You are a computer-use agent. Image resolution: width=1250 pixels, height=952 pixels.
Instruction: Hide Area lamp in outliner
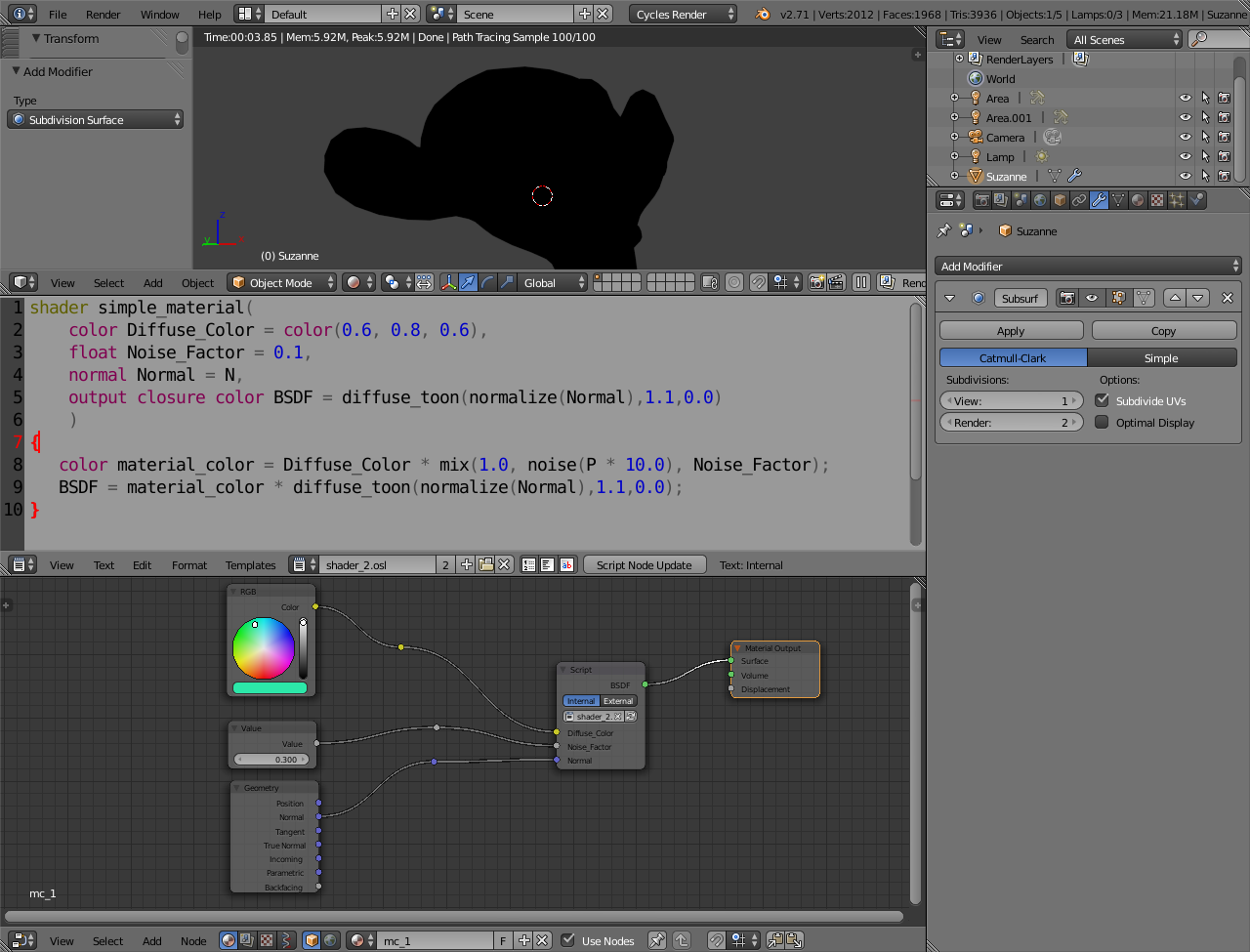click(x=1186, y=99)
